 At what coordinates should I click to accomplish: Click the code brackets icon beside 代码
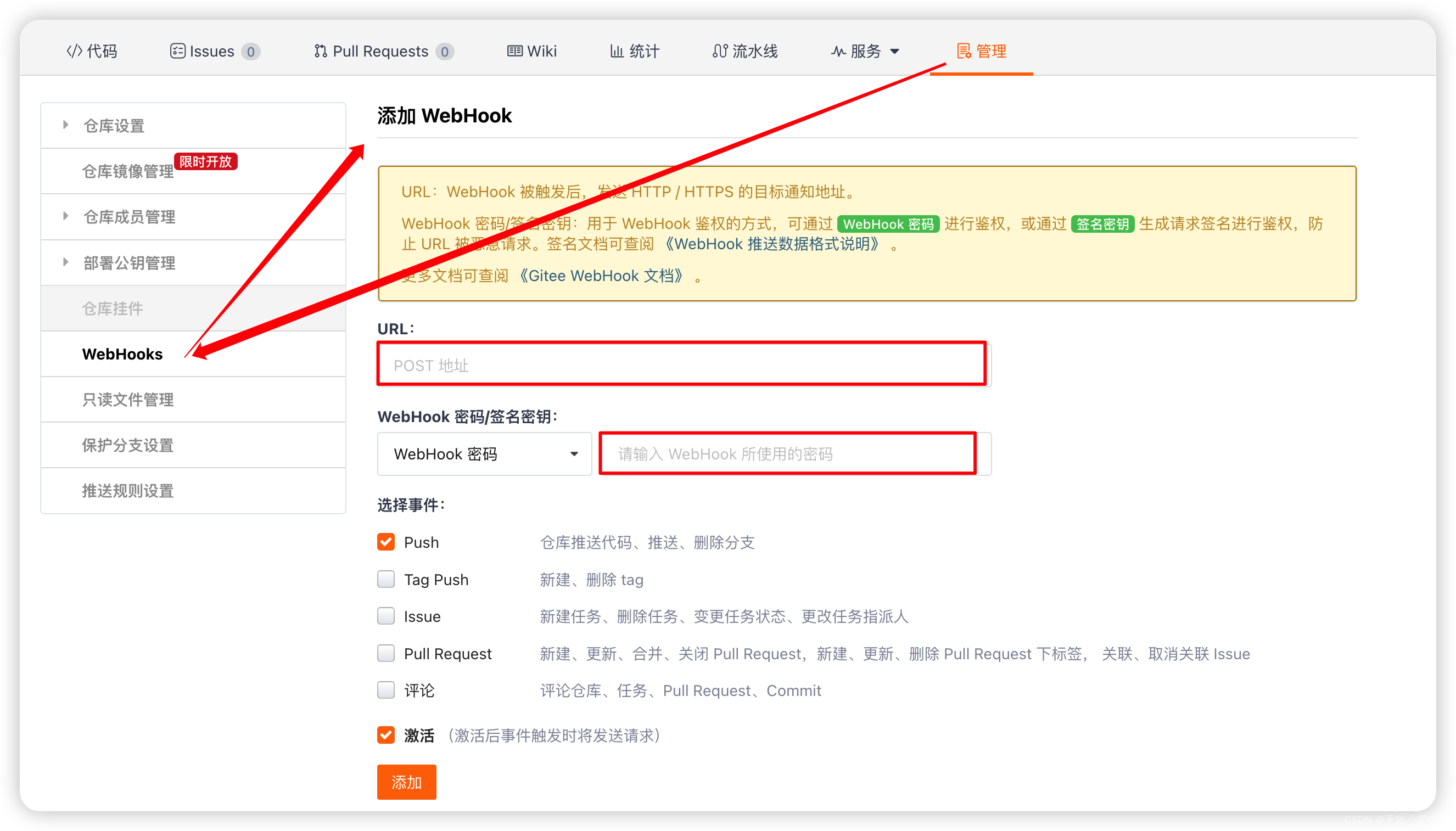[x=74, y=51]
